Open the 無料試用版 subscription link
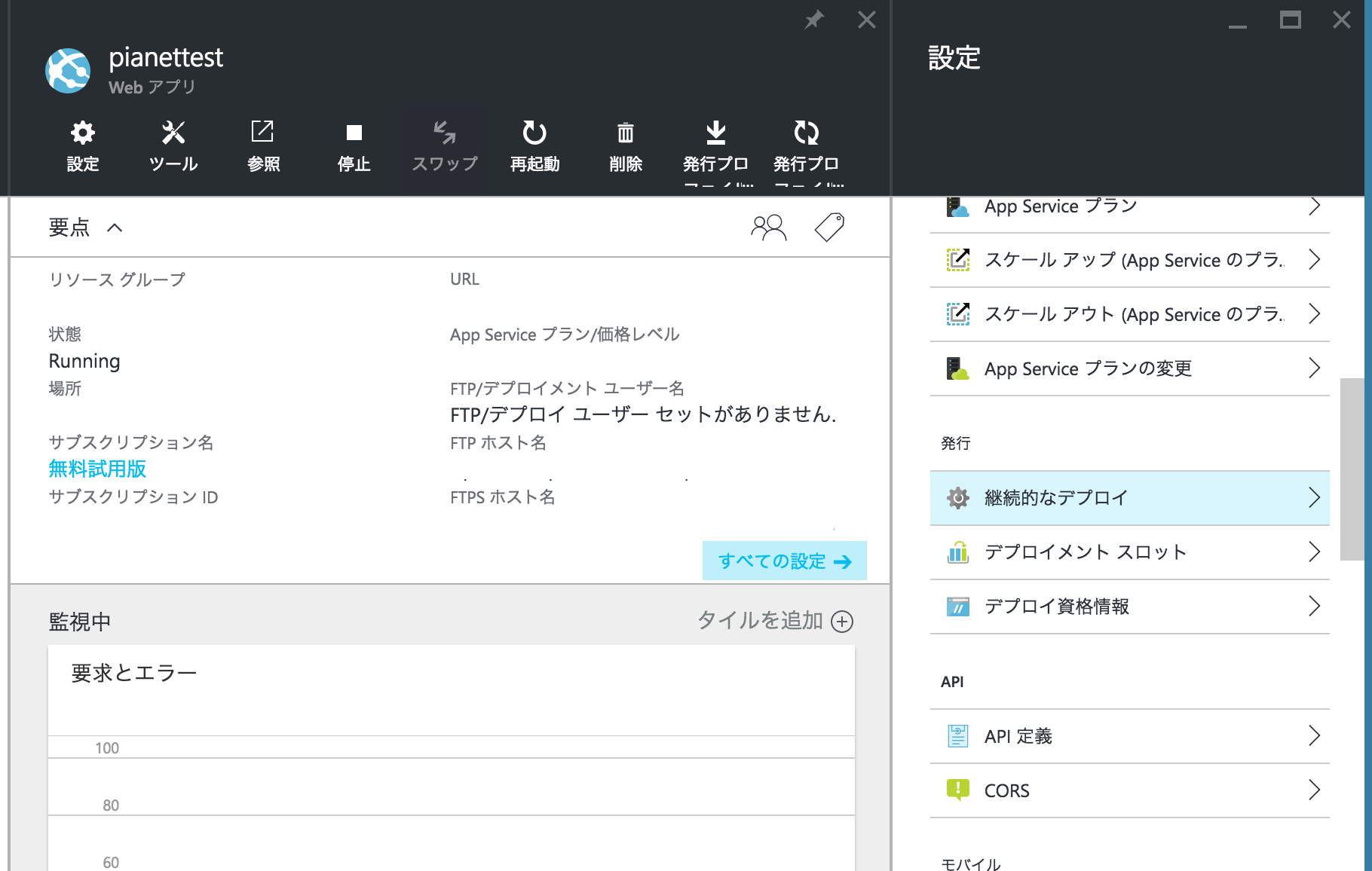The image size is (1372, 871). [x=97, y=469]
